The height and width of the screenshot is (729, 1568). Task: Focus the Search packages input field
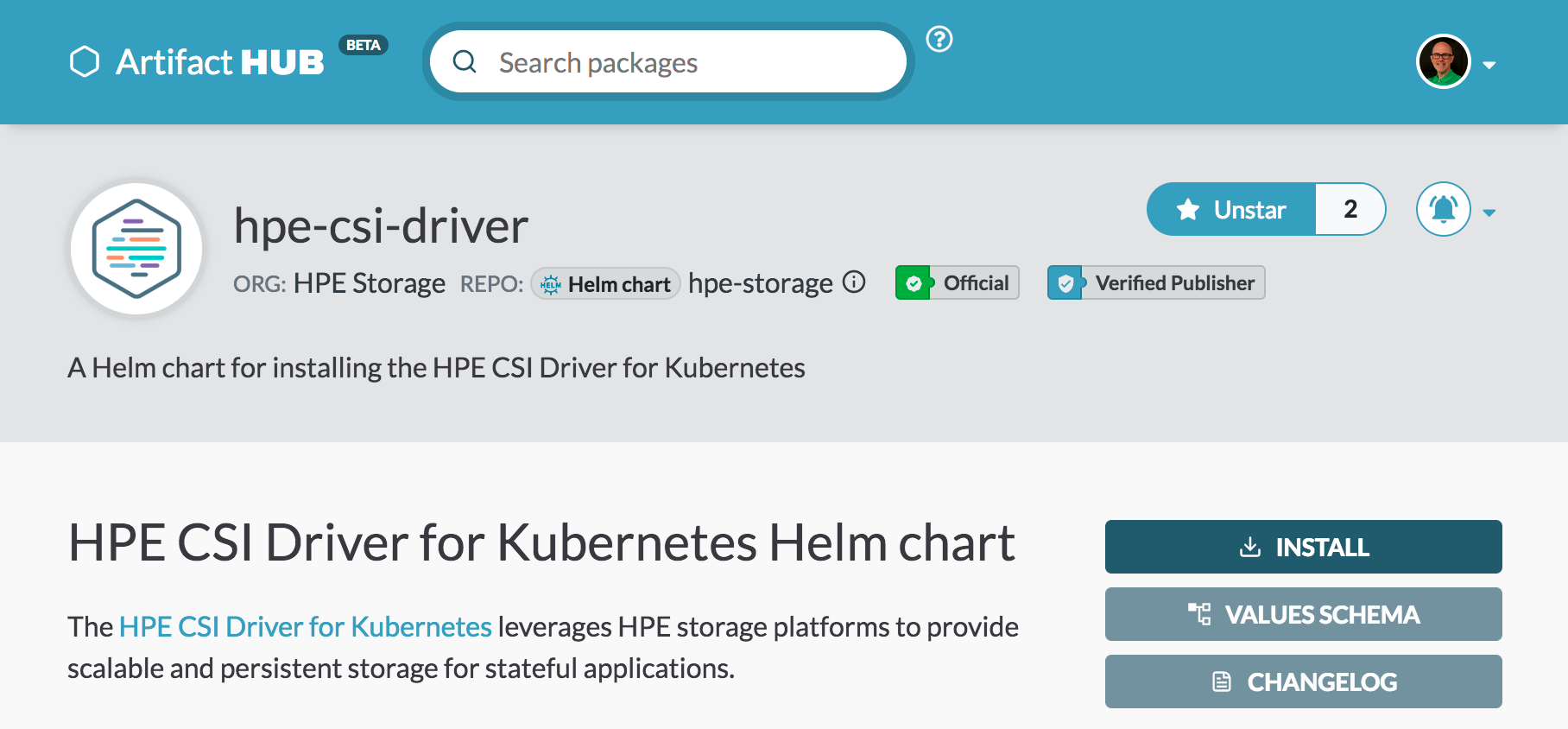668,61
